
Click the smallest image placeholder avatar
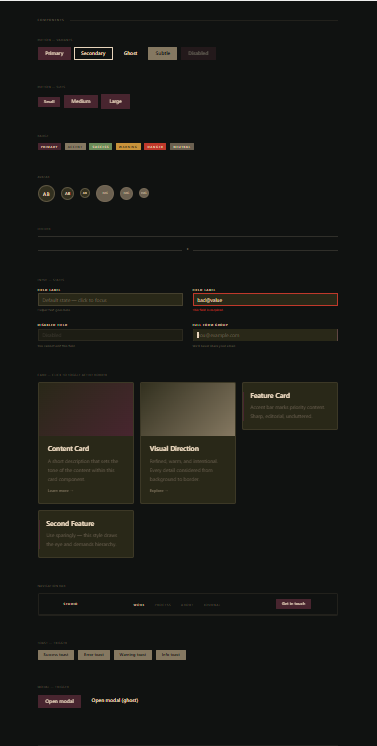[x=144, y=193]
